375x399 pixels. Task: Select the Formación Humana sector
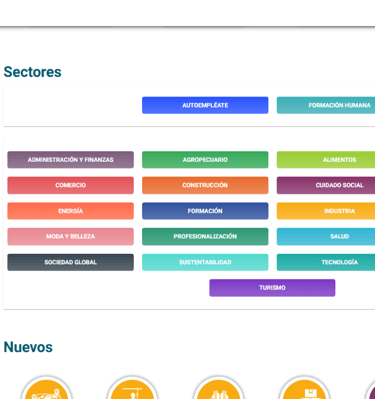(x=326, y=105)
